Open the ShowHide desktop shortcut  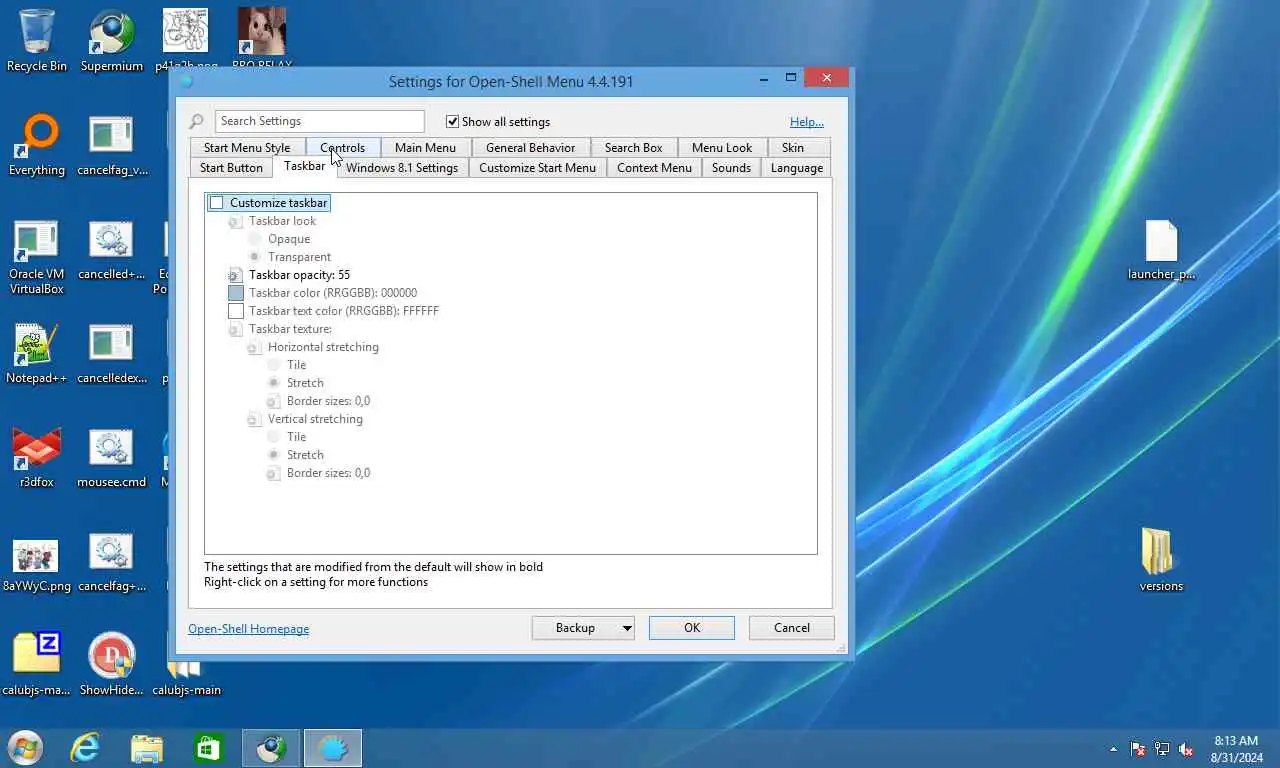(111, 665)
